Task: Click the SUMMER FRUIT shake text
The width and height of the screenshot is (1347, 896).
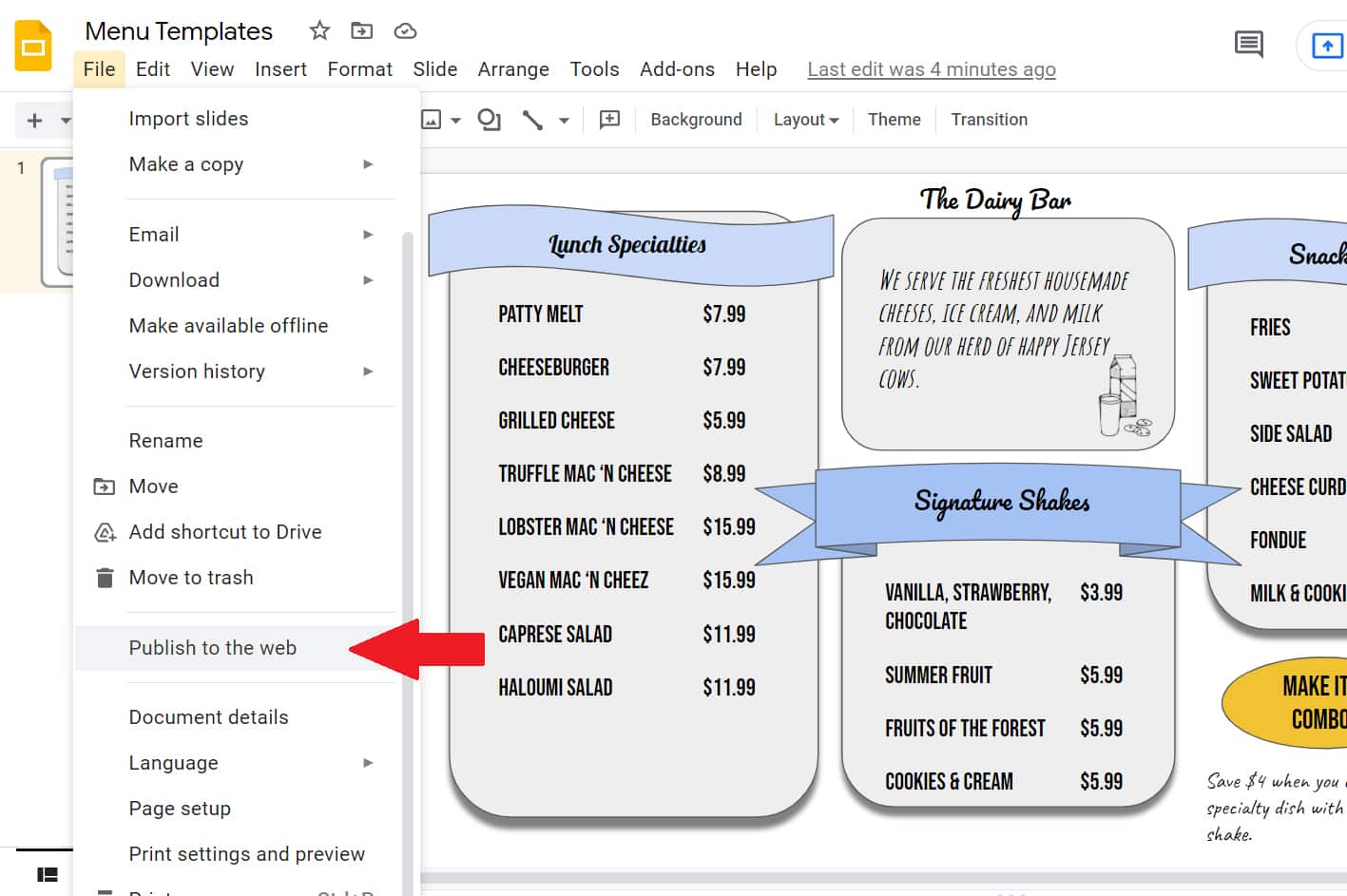Action: pyautogui.click(x=938, y=676)
